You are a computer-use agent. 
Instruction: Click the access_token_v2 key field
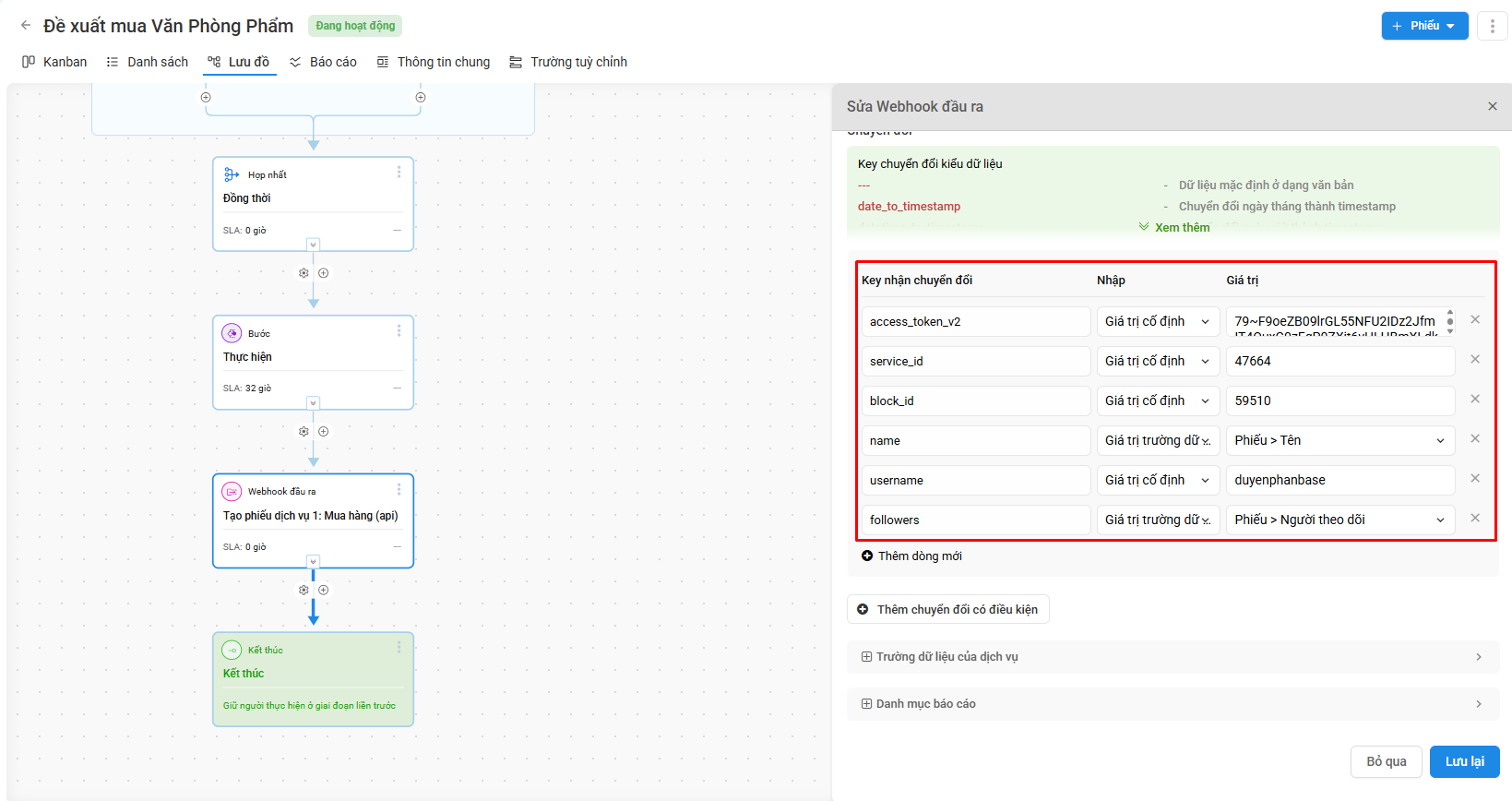pyautogui.click(x=976, y=321)
